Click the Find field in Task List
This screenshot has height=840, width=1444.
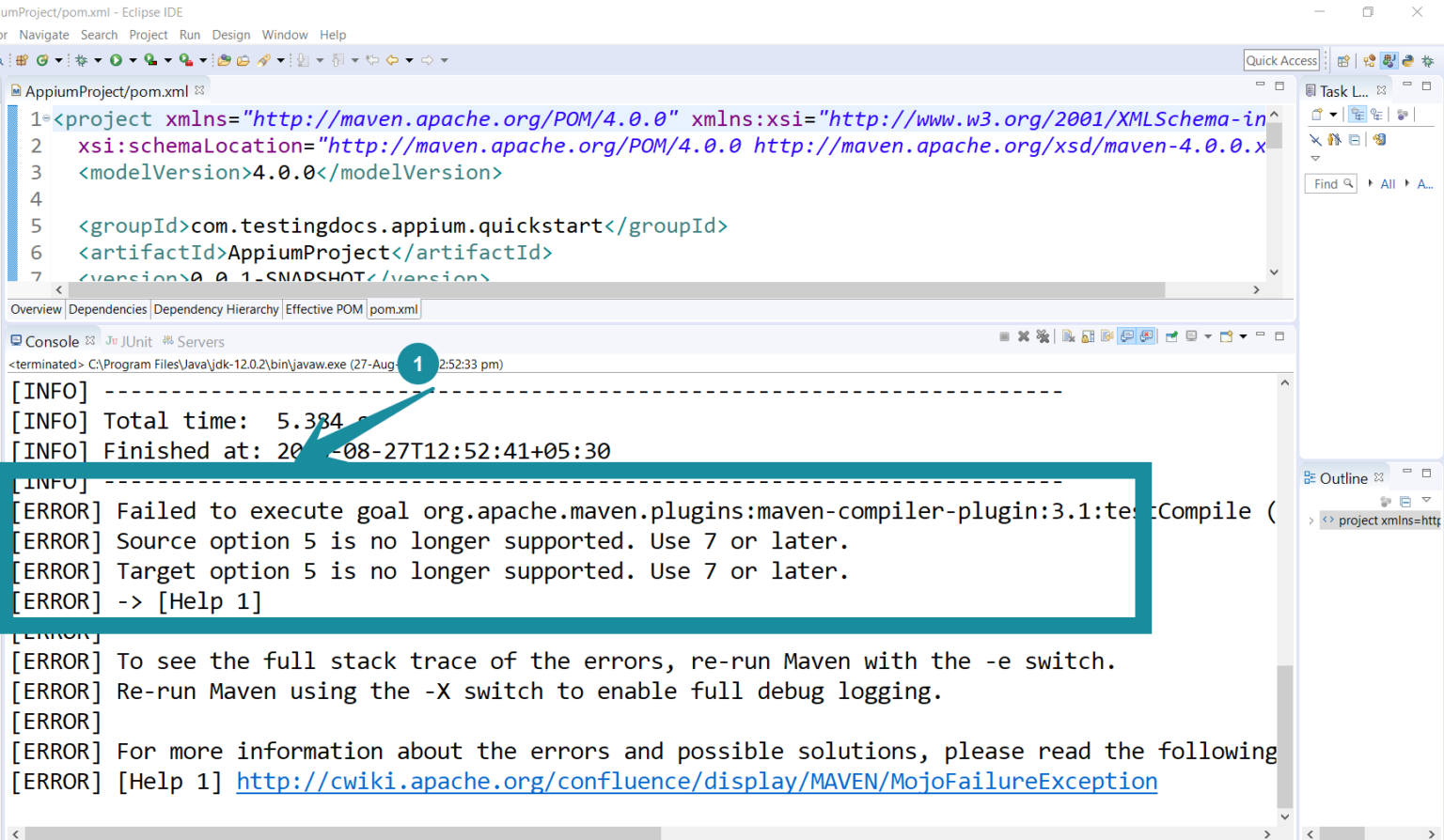click(1330, 183)
